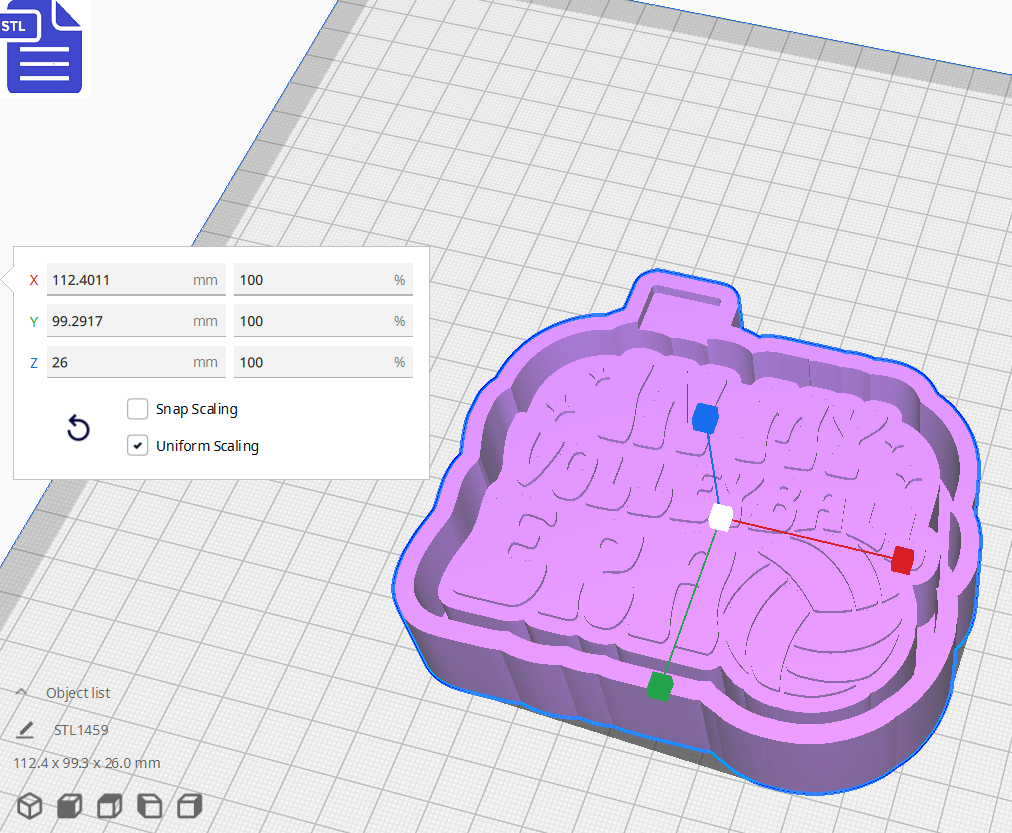Uncheck Uniform Scaling to scale axes independently
Image resolution: width=1012 pixels, height=833 pixels.
(137, 445)
